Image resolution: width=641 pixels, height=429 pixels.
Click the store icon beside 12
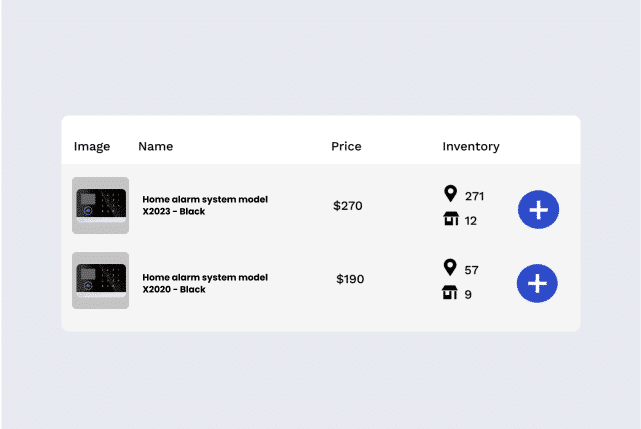451,218
